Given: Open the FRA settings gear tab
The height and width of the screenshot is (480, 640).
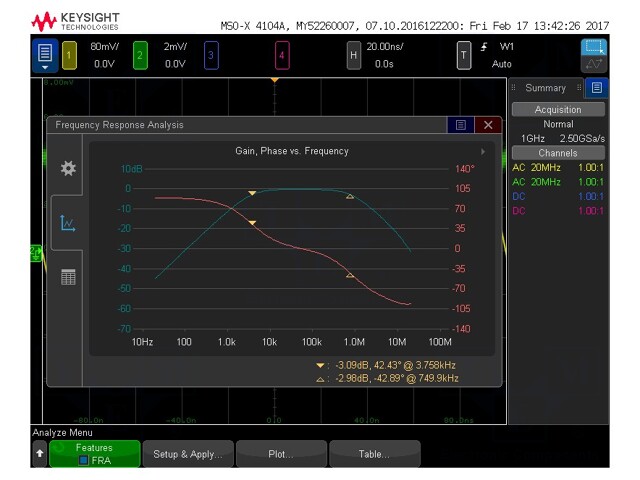Looking at the screenshot, I should pyautogui.click(x=68, y=168).
